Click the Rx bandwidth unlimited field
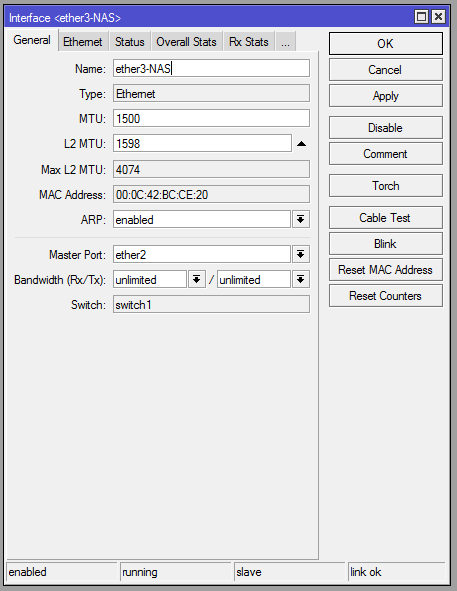The image size is (457, 591). click(150, 279)
